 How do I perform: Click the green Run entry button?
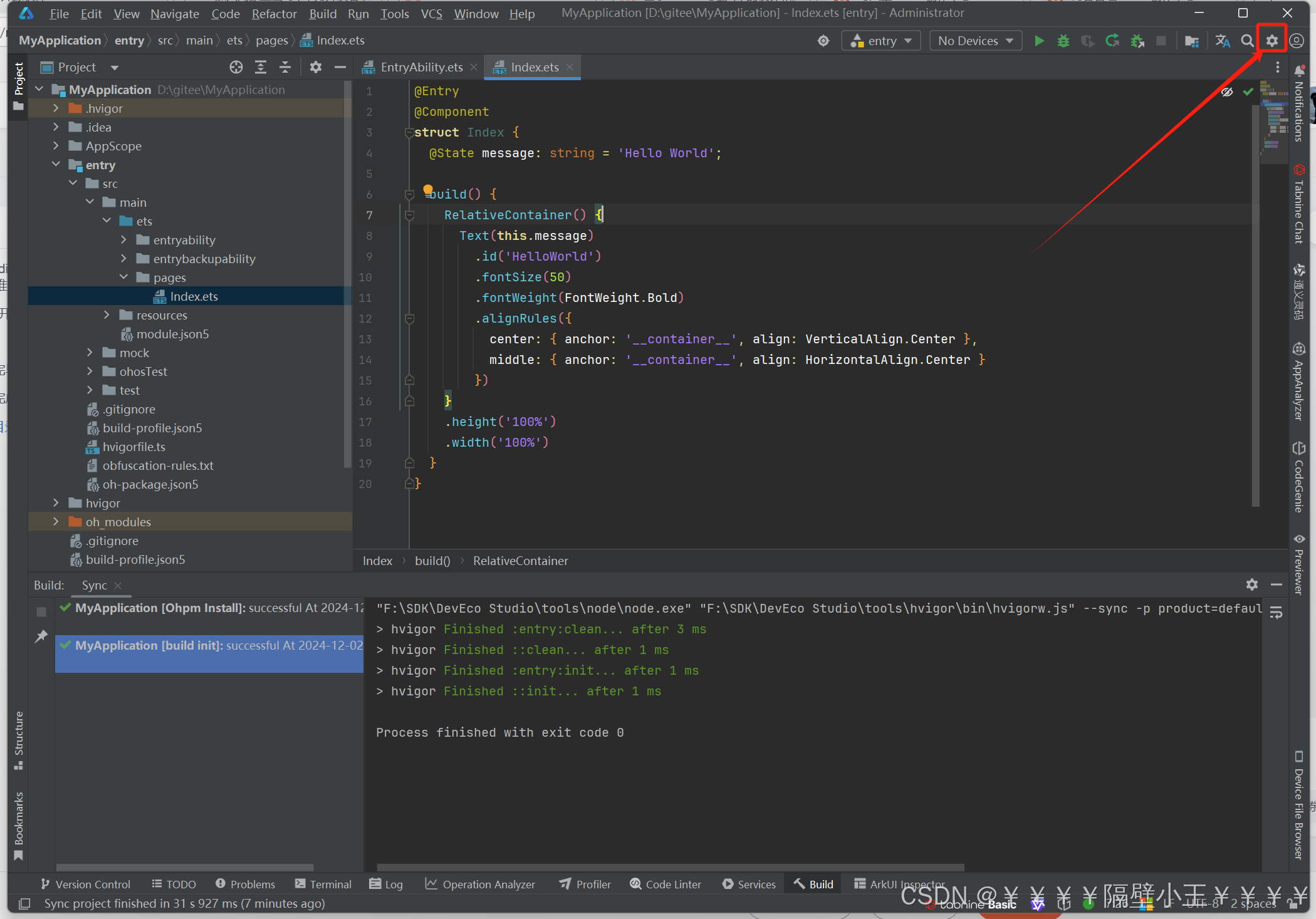pos(1039,41)
